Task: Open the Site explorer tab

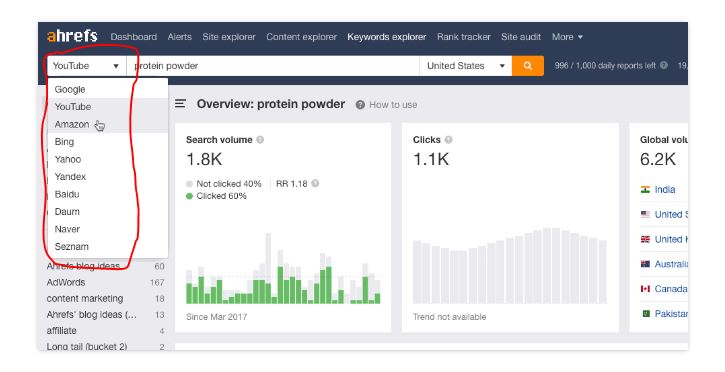Action: pos(228,37)
